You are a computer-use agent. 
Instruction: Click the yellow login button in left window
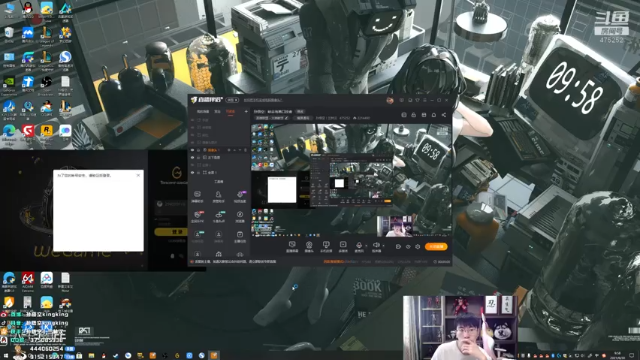point(171,231)
